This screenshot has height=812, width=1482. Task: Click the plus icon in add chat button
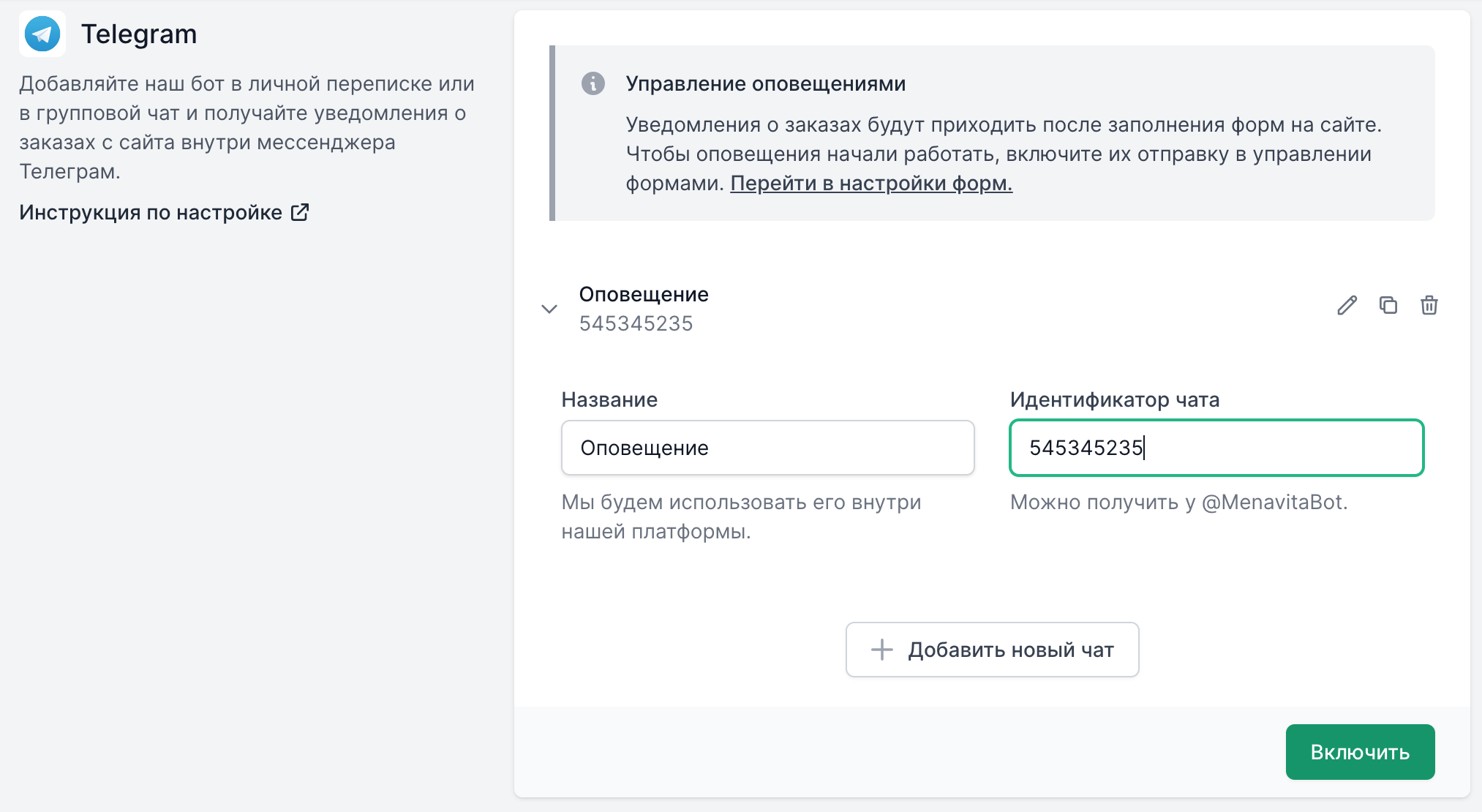tap(882, 650)
